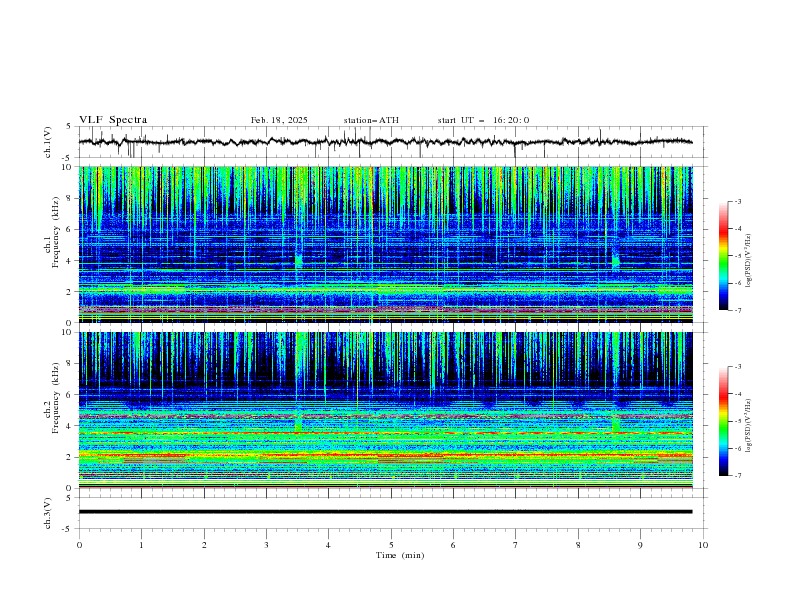Click the "ch.3(V)" axis label
This screenshot has height=612, width=792.
48,513
